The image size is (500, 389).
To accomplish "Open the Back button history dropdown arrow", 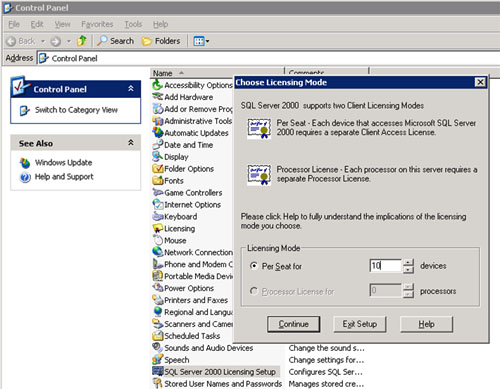I will click(43, 41).
